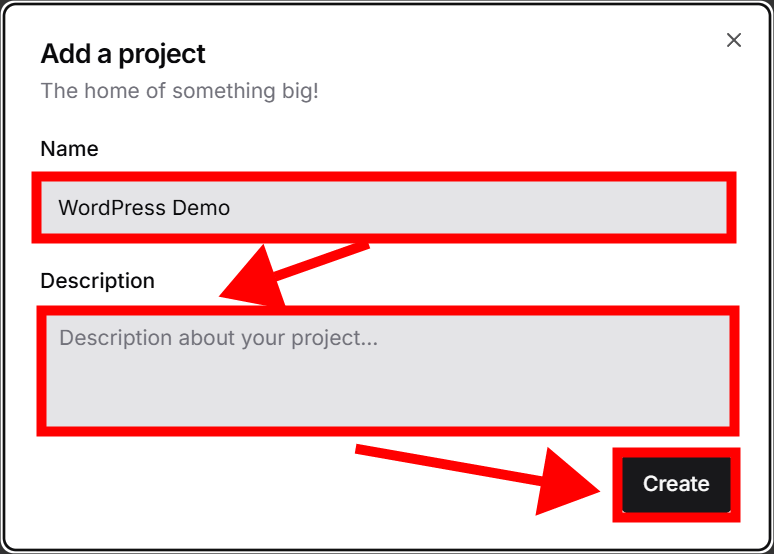Click the Add a project heading

[x=123, y=54]
